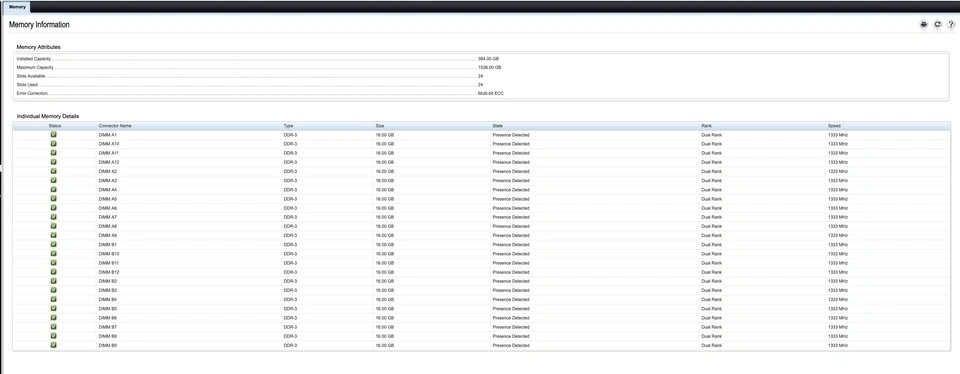960x374 pixels.
Task: Click Dual Rank in DIMM B8 row
Action: [x=711, y=336]
